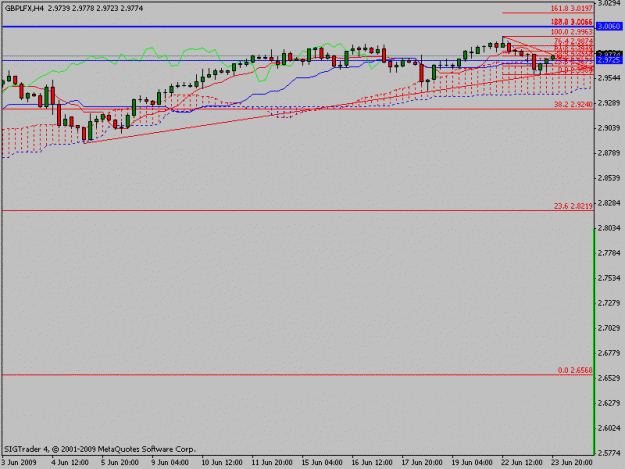Click the 17 Jun 20:00 time label
The height and width of the screenshot is (469, 625).
422,462
